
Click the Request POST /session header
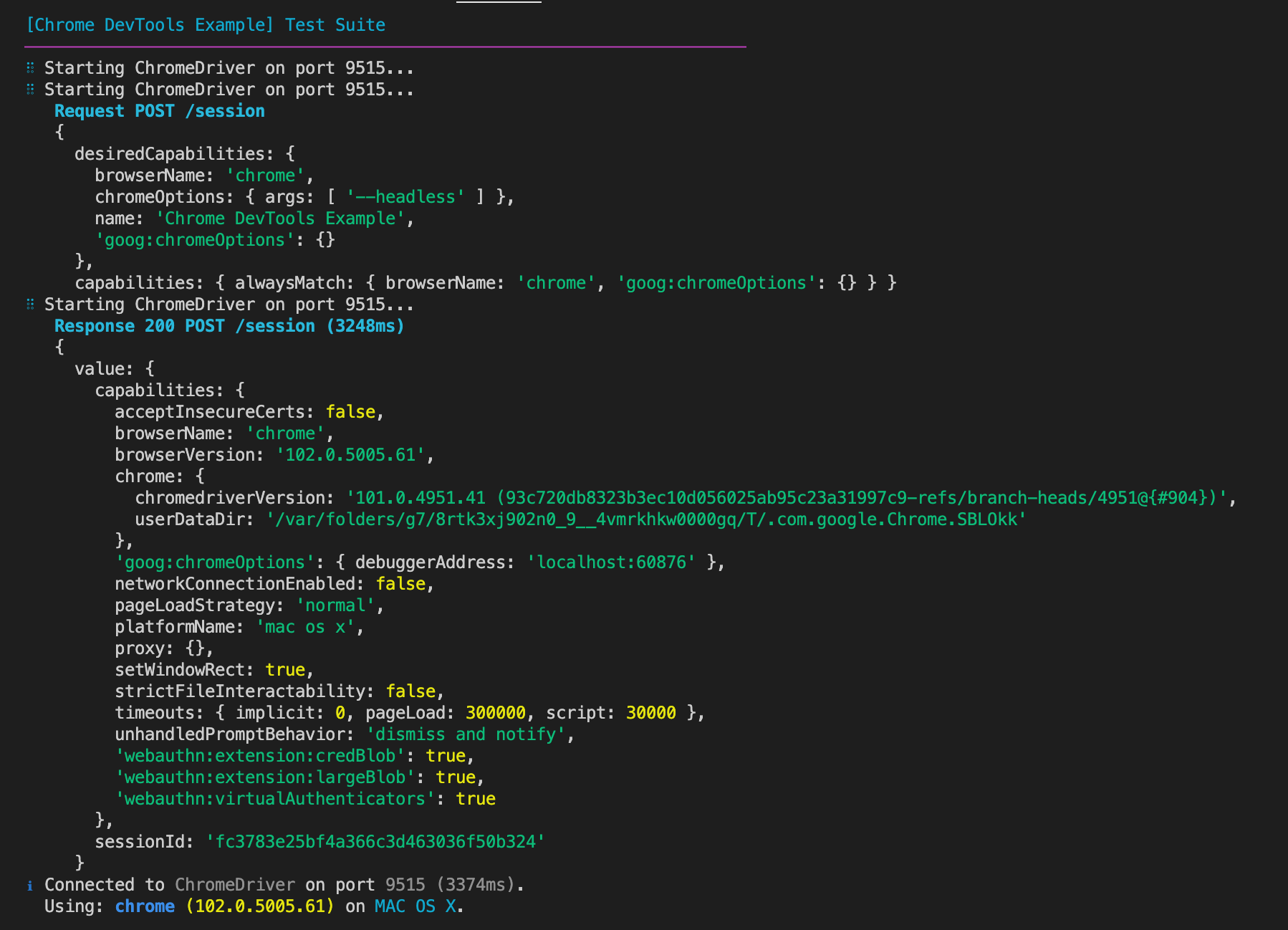coord(159,110)
